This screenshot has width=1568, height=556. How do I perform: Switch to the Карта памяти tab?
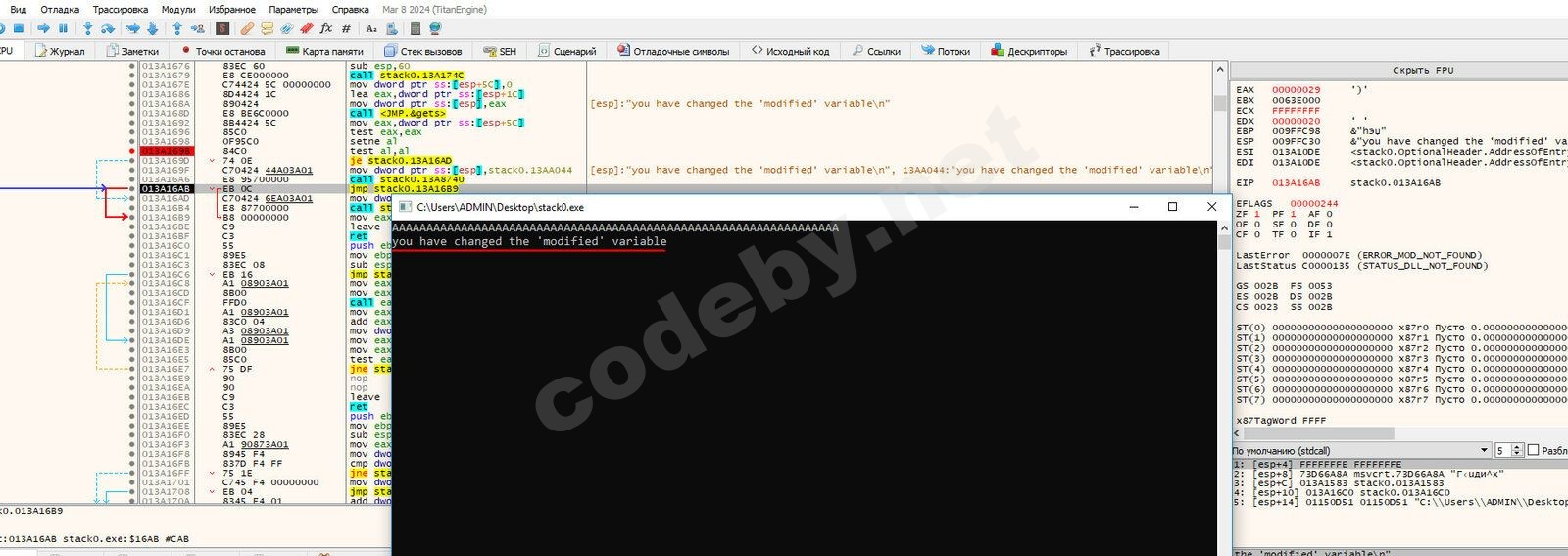(x=324, y=51)
